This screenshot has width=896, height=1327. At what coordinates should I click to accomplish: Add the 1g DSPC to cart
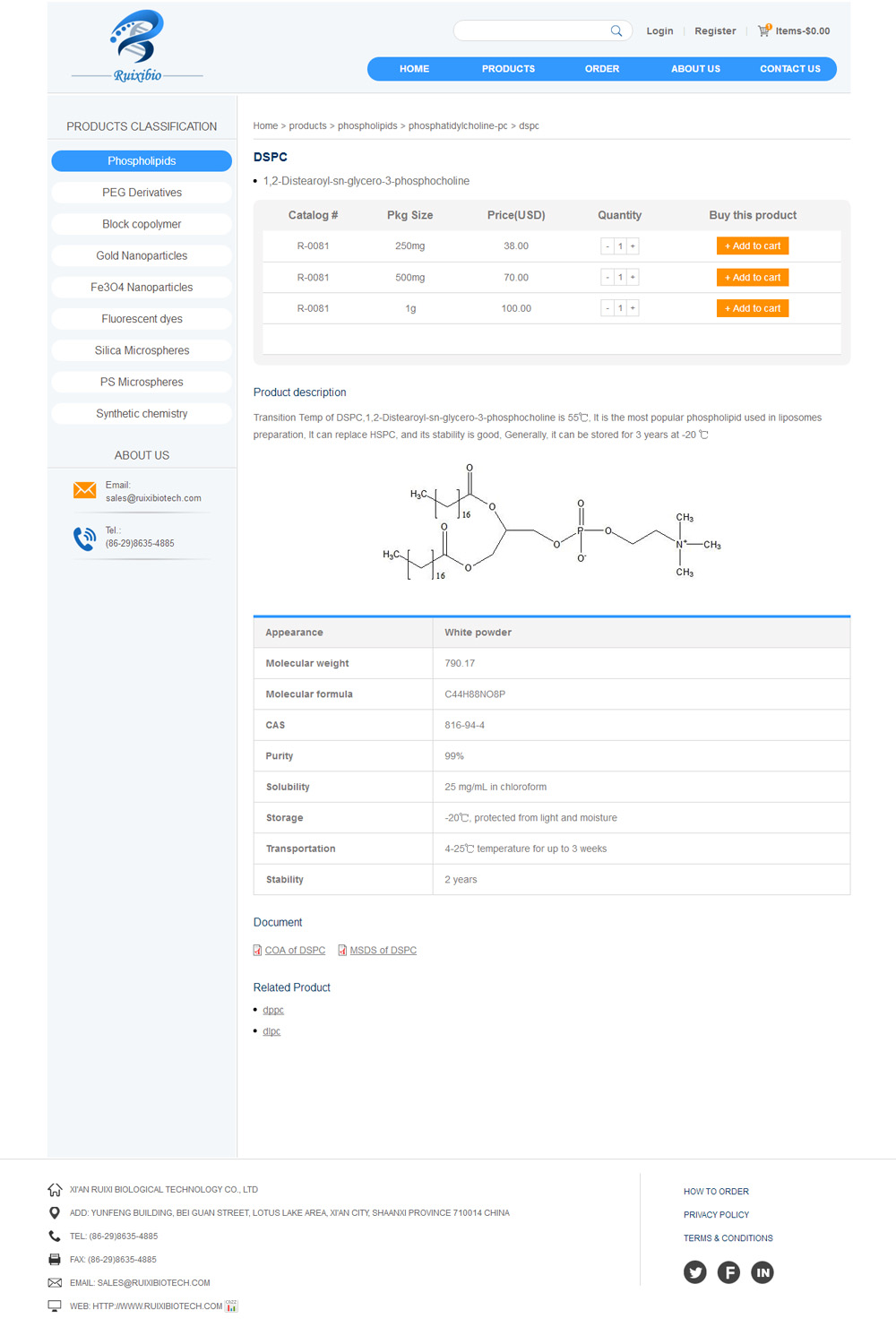752,308
